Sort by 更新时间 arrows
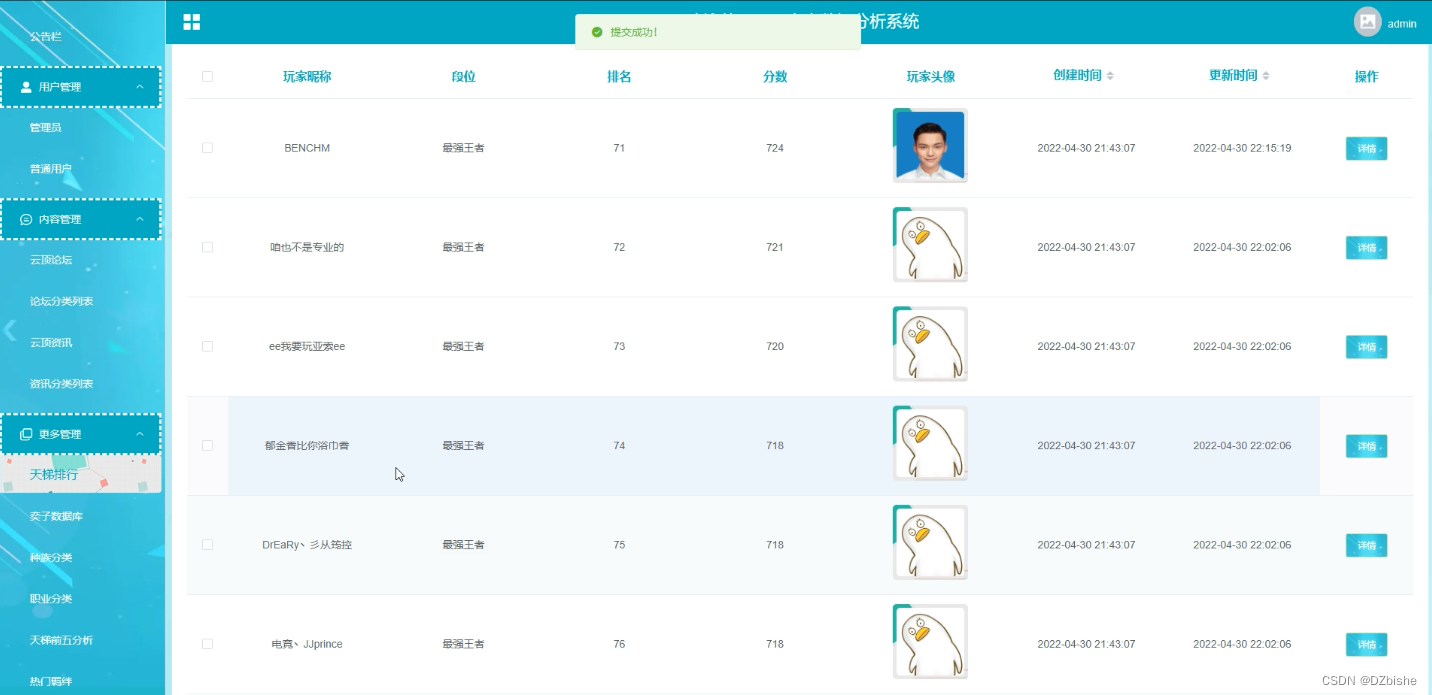Viewport: 1432px width, 695px height. click(1266, 76)
